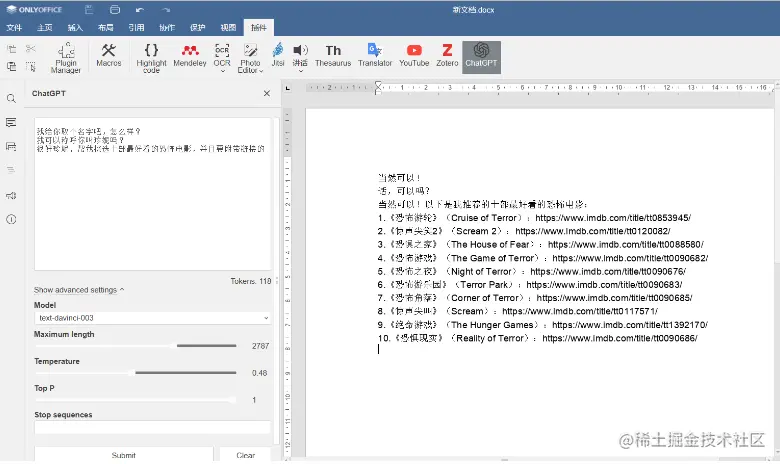Switch to the 保护 (Protection) tab
The height and width of the screenshot is (464, 780).
[197, 27]
